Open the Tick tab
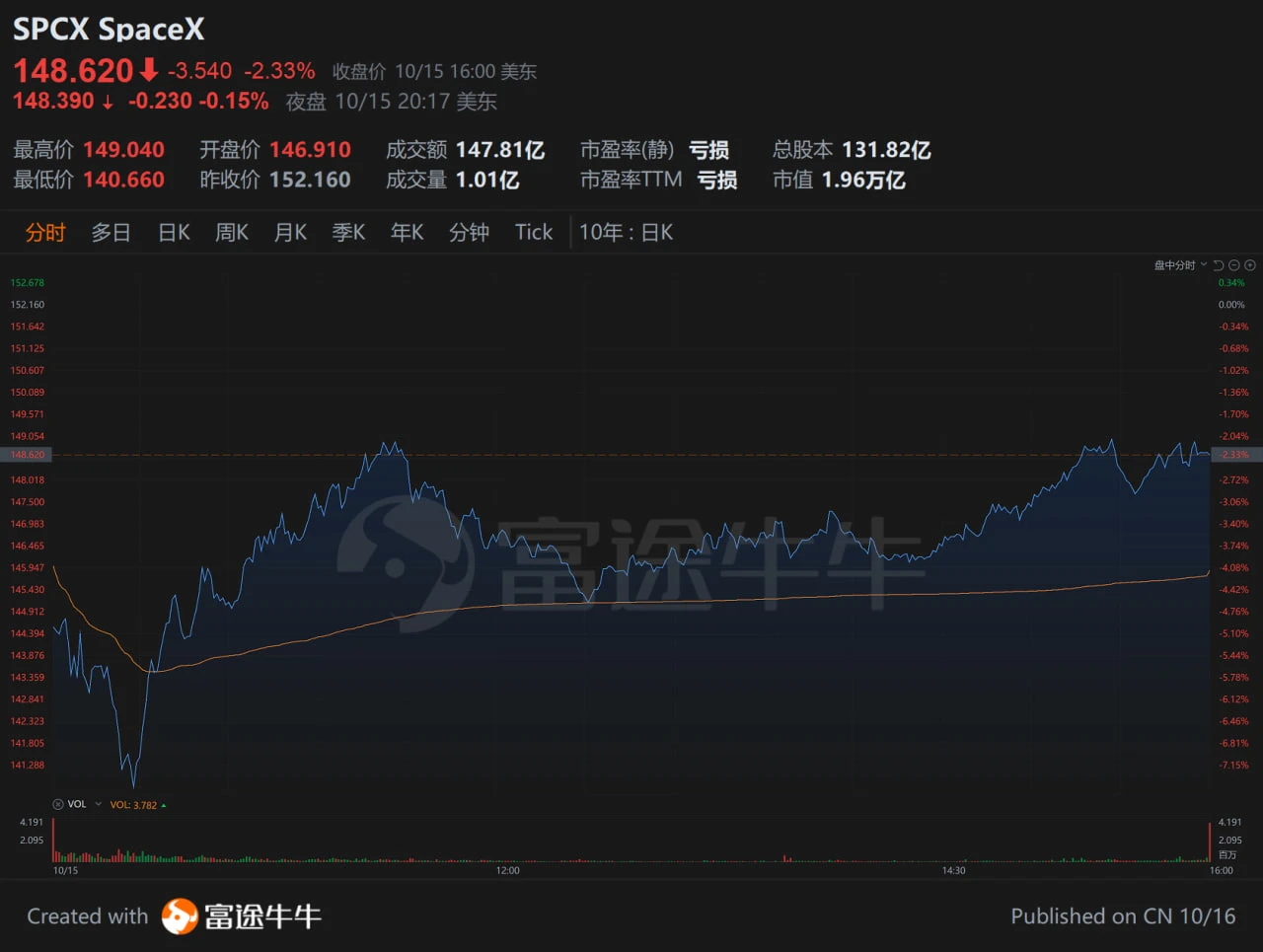 [534, 233]
